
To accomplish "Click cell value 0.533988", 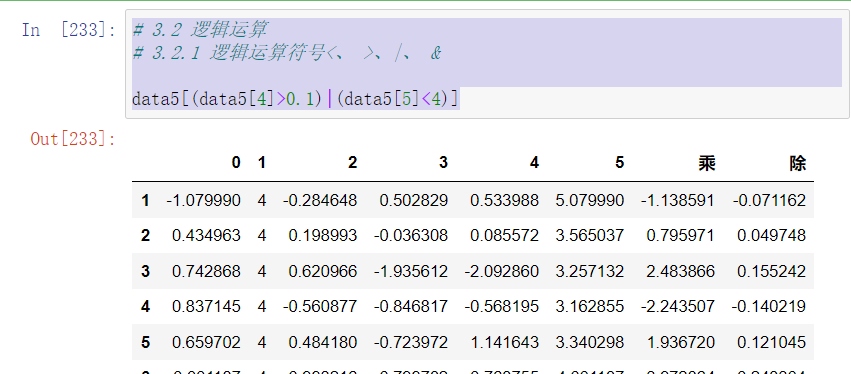I will pyautogui.click(x=505, y=201).
